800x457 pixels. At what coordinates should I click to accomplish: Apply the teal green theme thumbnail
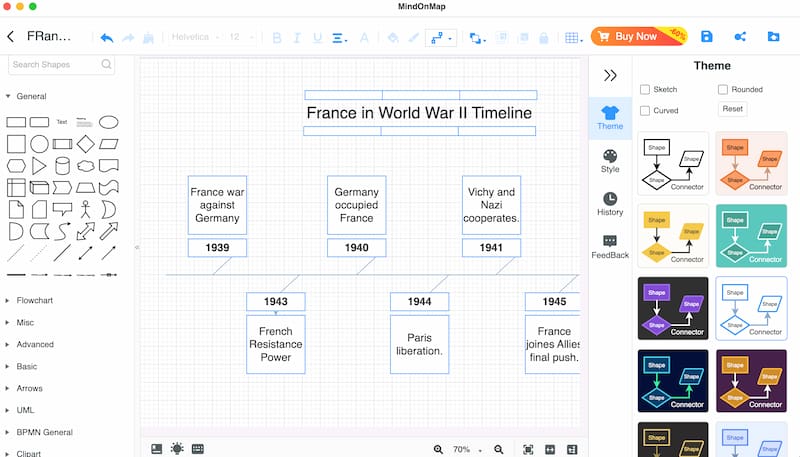pyautogui.click(x=751, y=236)
